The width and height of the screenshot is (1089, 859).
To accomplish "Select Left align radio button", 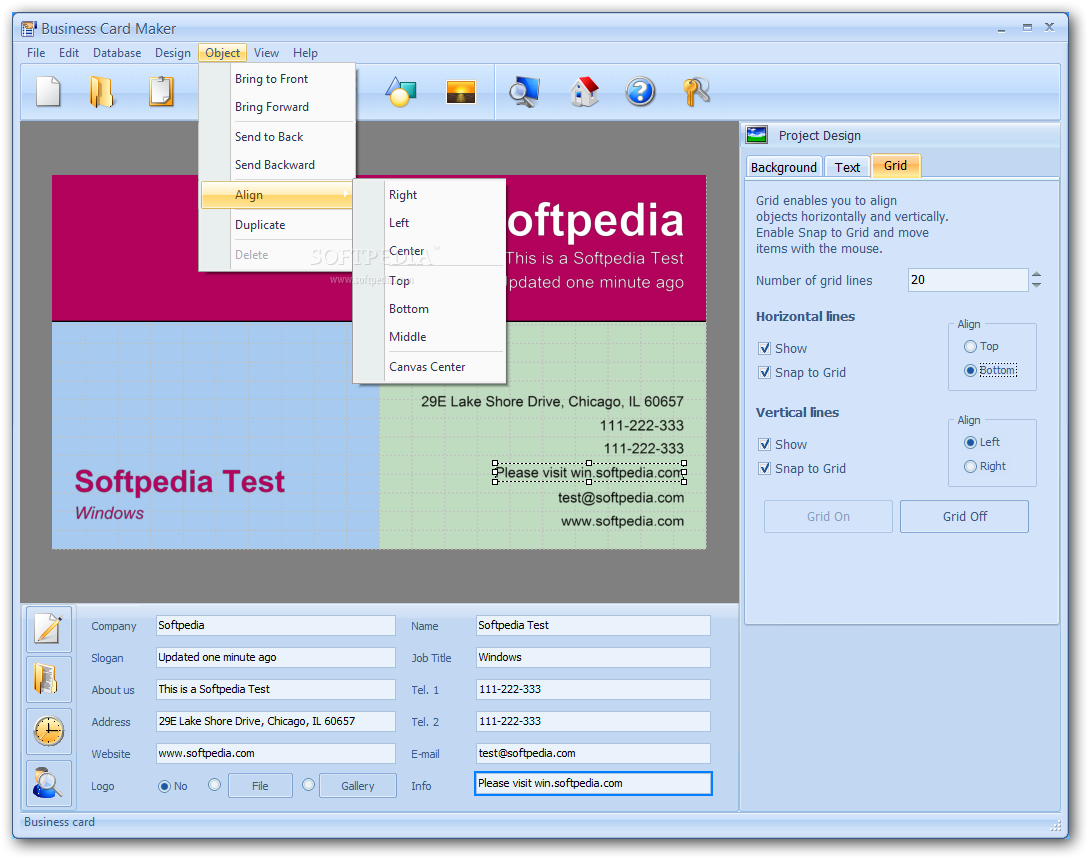I will (x=970, y=442).
